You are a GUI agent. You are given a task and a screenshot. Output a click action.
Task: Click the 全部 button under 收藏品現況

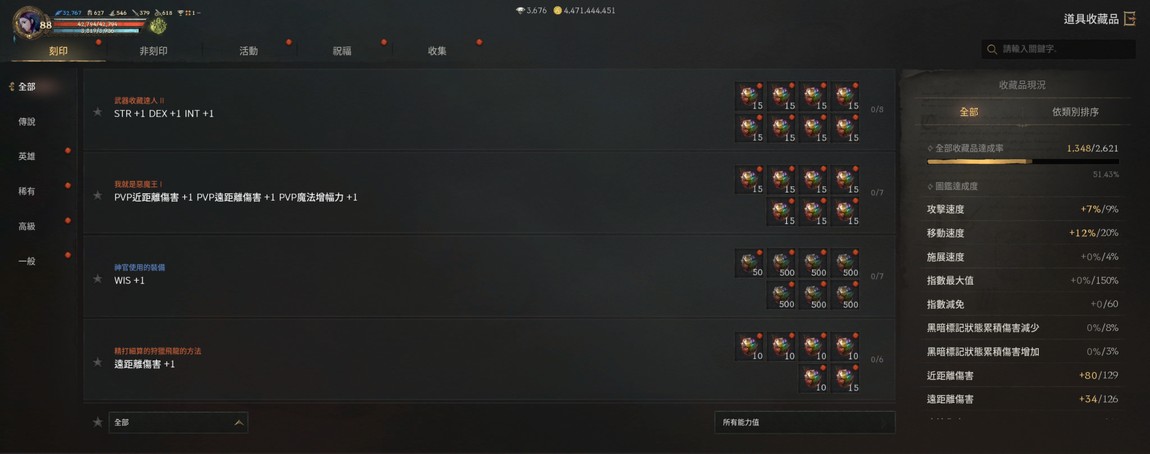(969, 112)
